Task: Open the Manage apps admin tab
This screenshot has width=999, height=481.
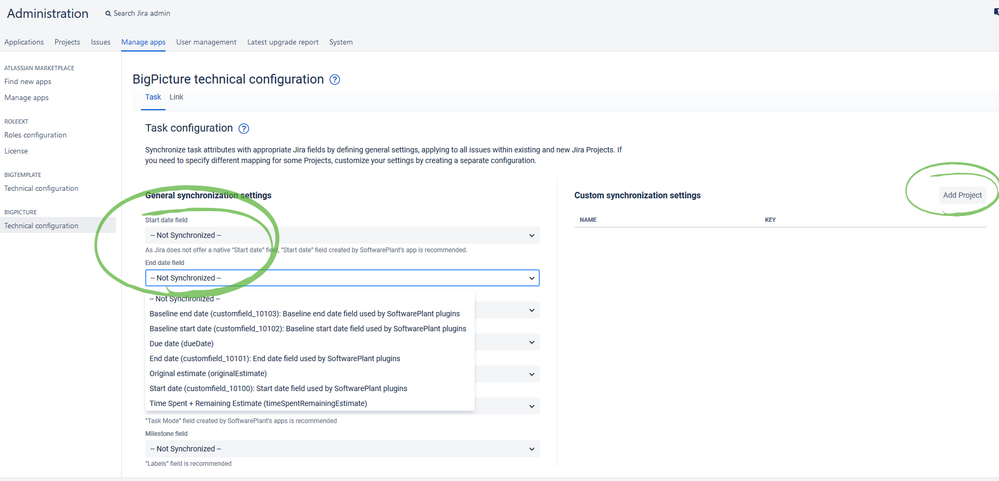Action: (x=143, y=42)
